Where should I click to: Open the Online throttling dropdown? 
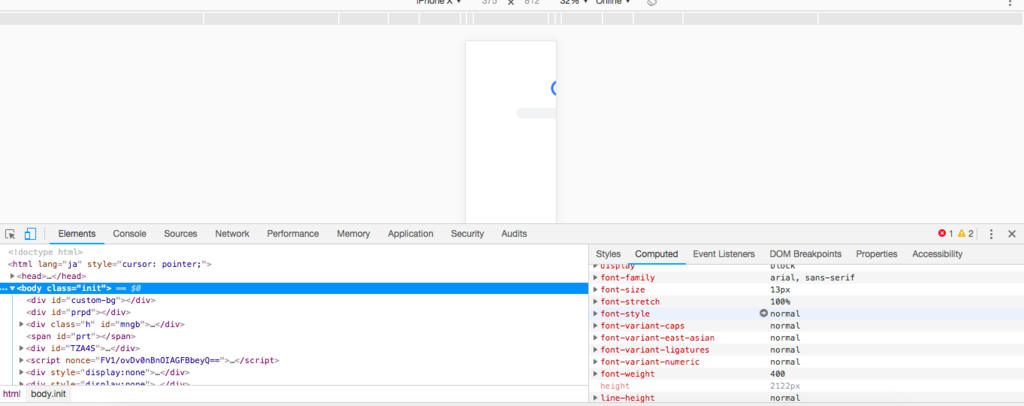613,2
